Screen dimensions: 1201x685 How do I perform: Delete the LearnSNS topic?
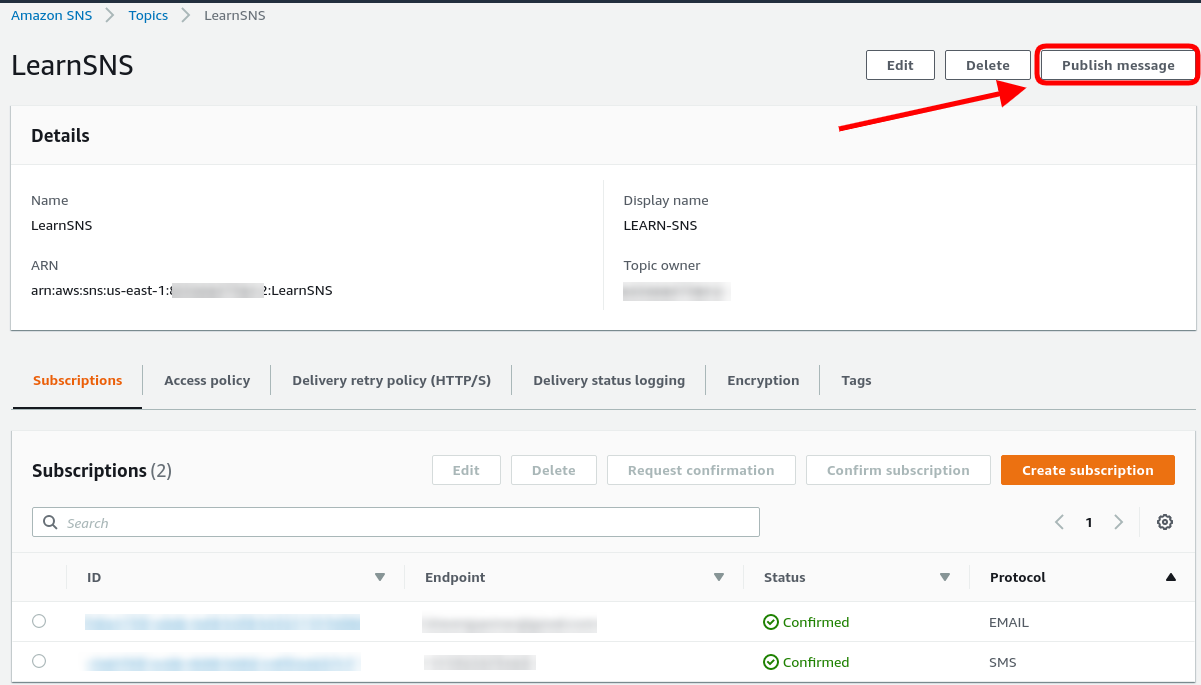click(x=988, y=65)
